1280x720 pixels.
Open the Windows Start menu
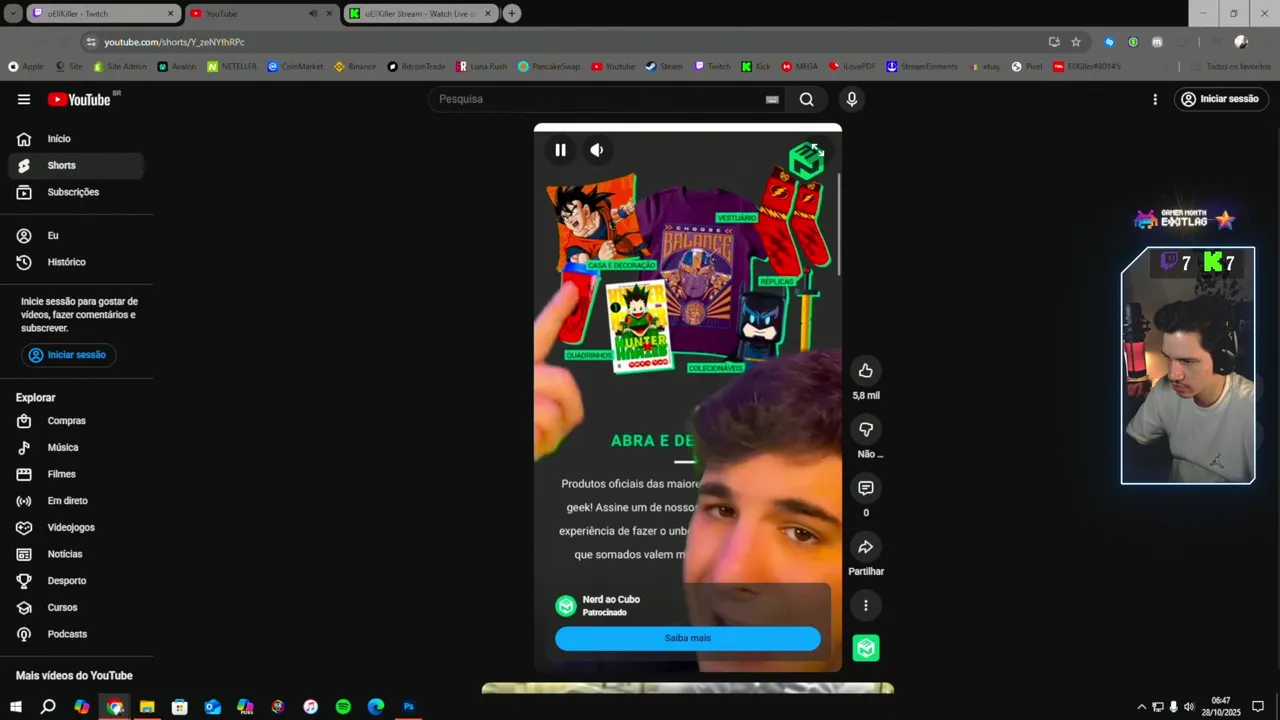tap(16, 707)
